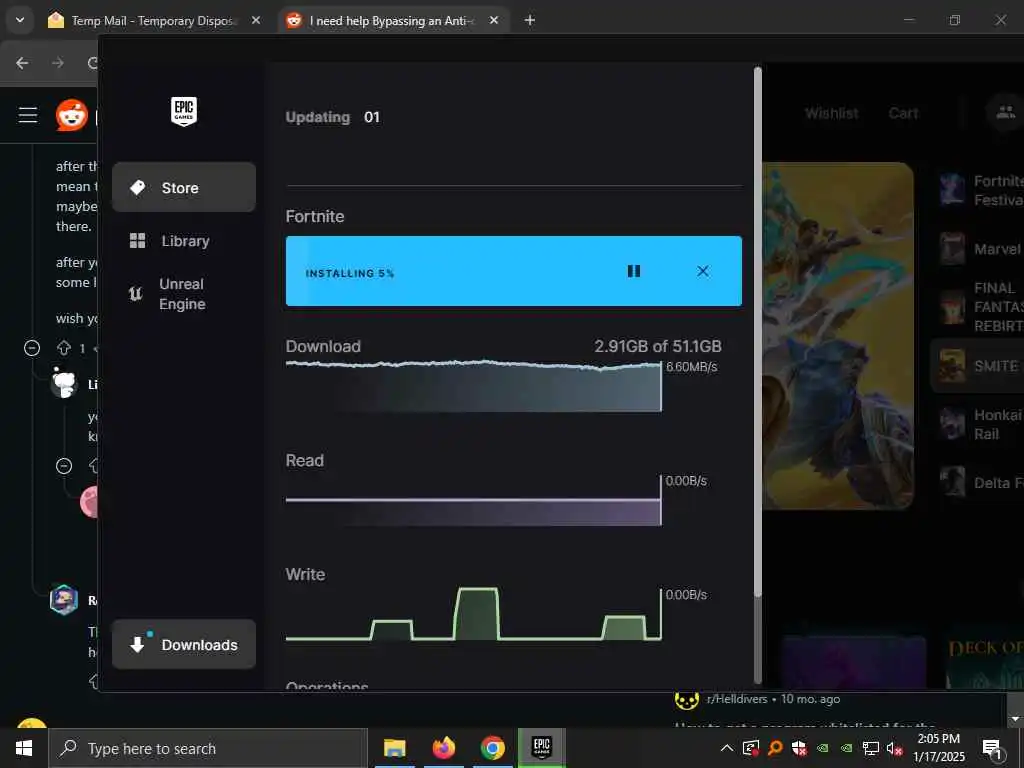The height and width of the screenshot is (768, 1024).
Task: Open the Library section
Action: [184, 241]
